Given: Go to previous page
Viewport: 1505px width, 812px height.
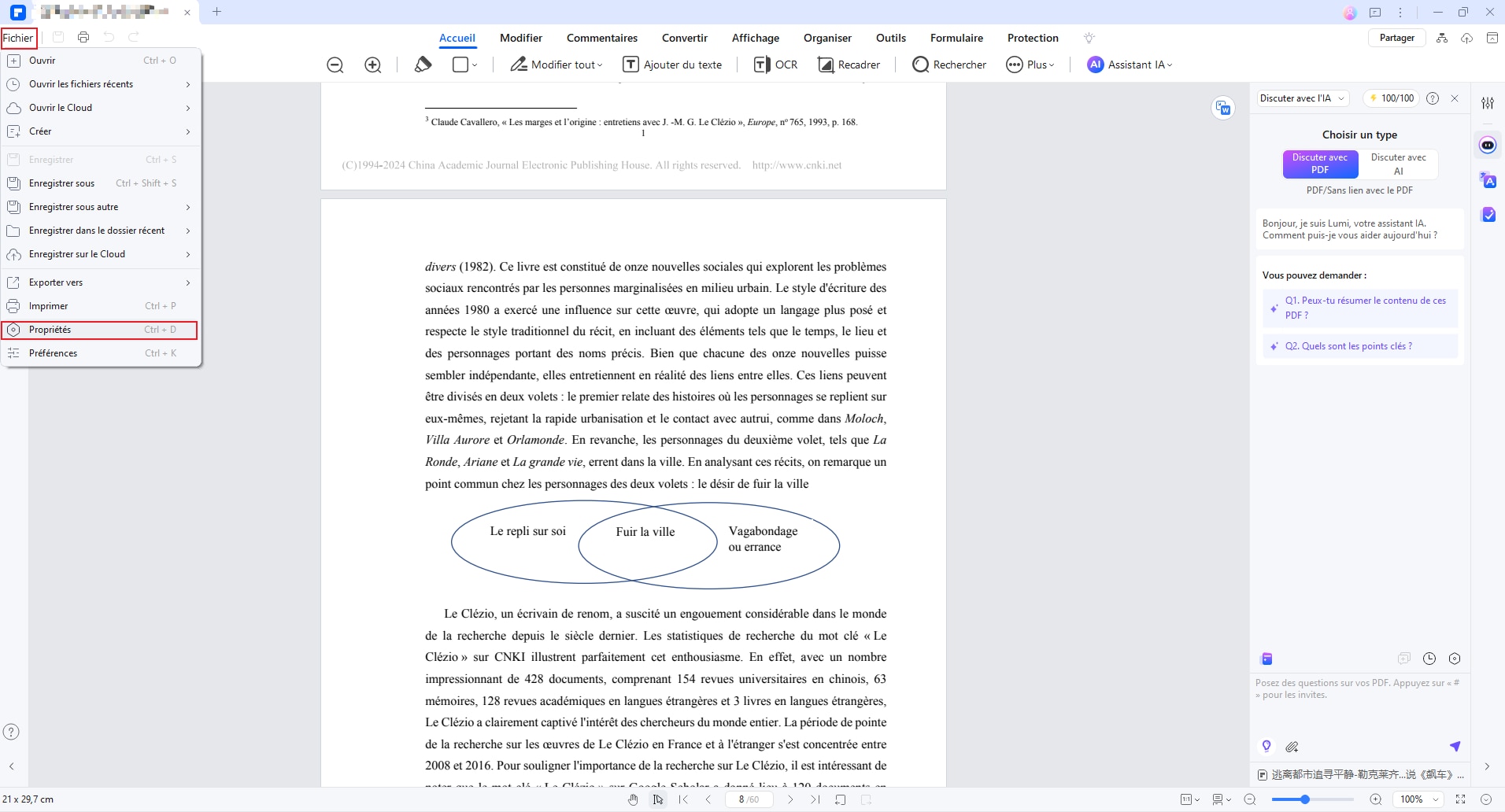Looking at the screenshot, I should [708, 799].
